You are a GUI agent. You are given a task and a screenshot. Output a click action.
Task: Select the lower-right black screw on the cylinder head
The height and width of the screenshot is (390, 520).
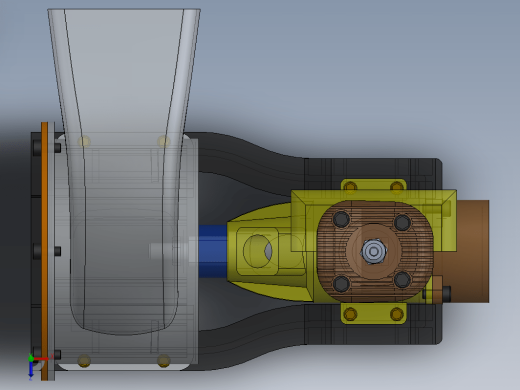pyautogui.click(x=402, y=279)
